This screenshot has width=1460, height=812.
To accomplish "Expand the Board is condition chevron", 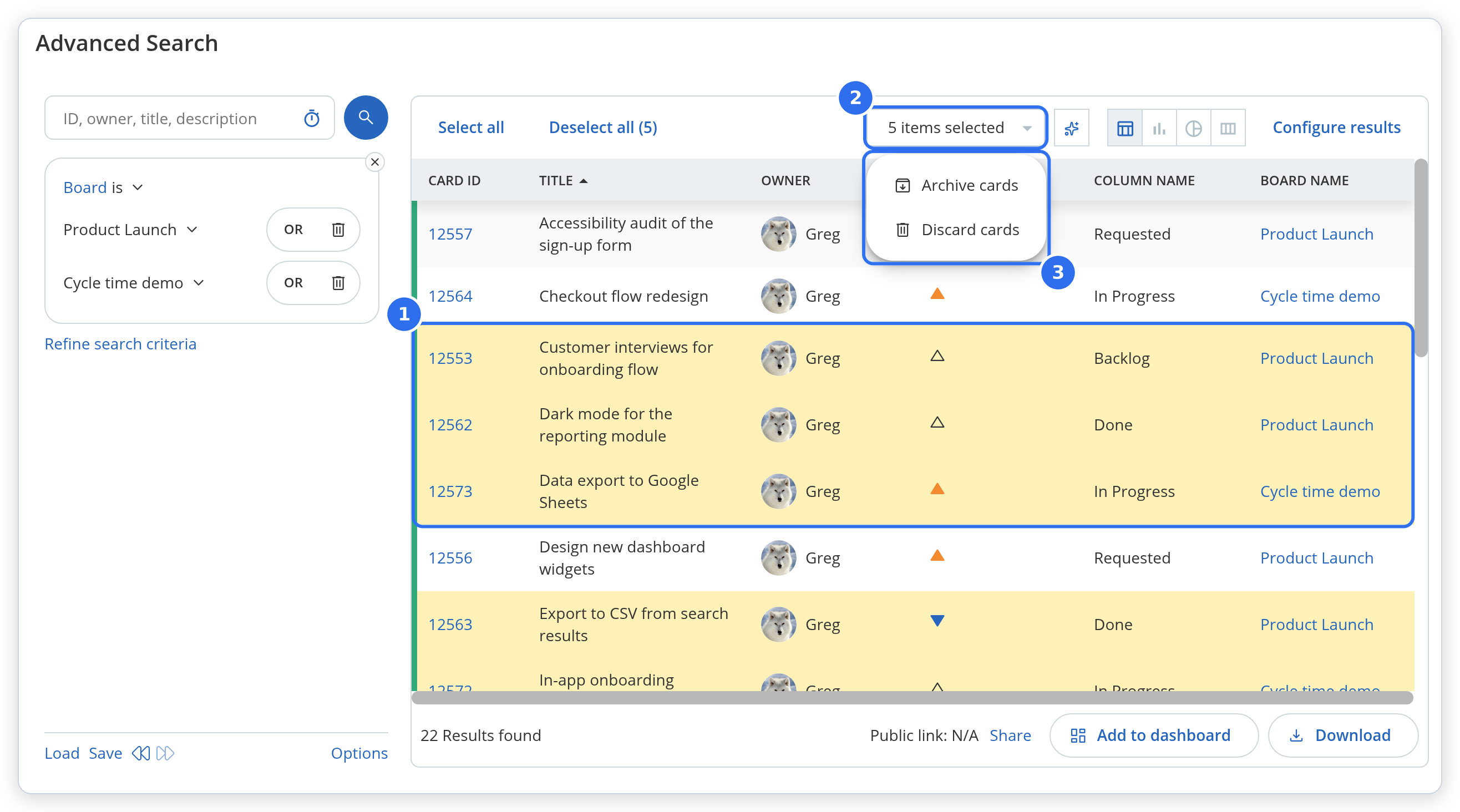I will 138,187.
